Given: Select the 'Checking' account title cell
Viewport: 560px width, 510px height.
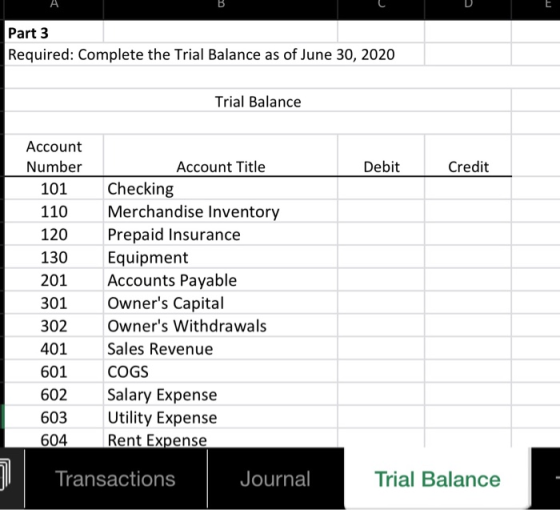Looking at the screenshot, I should pyautogui.click(x=220, y=189).
